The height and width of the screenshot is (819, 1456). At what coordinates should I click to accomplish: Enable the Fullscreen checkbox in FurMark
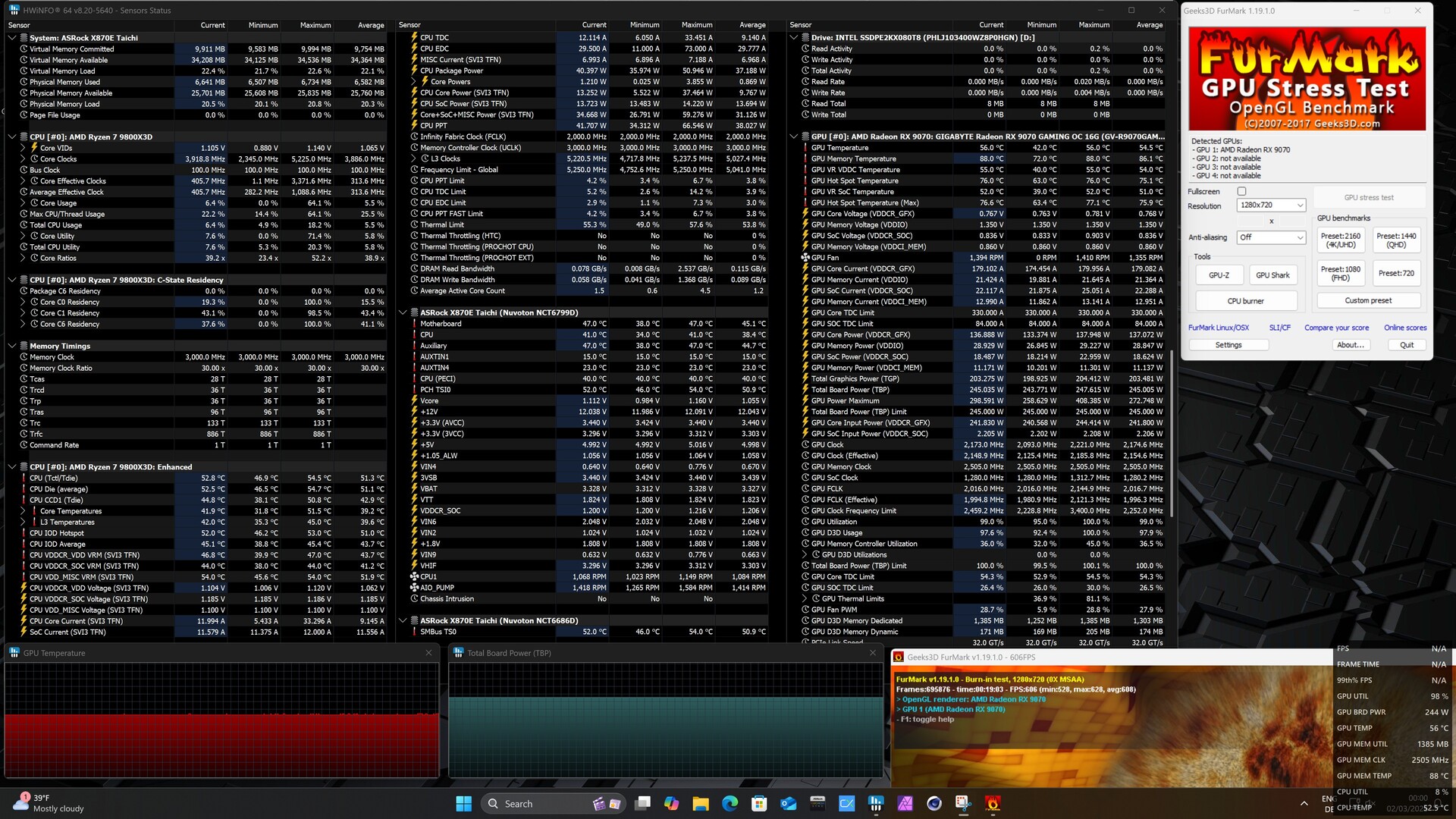point(1241,191)
